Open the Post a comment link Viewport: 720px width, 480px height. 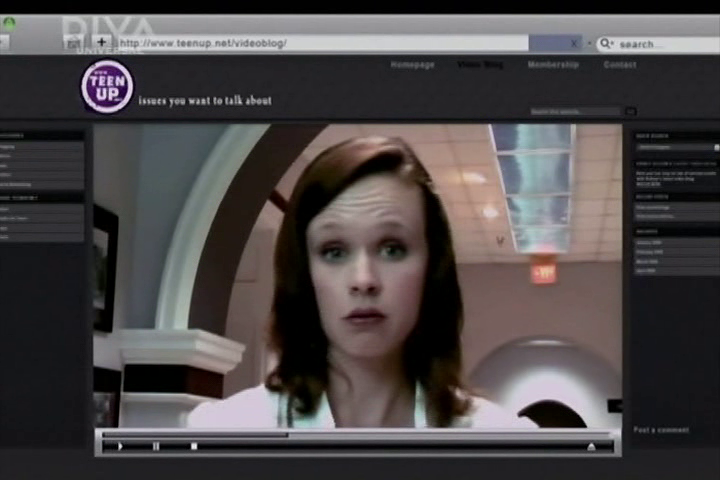point(661,430)
